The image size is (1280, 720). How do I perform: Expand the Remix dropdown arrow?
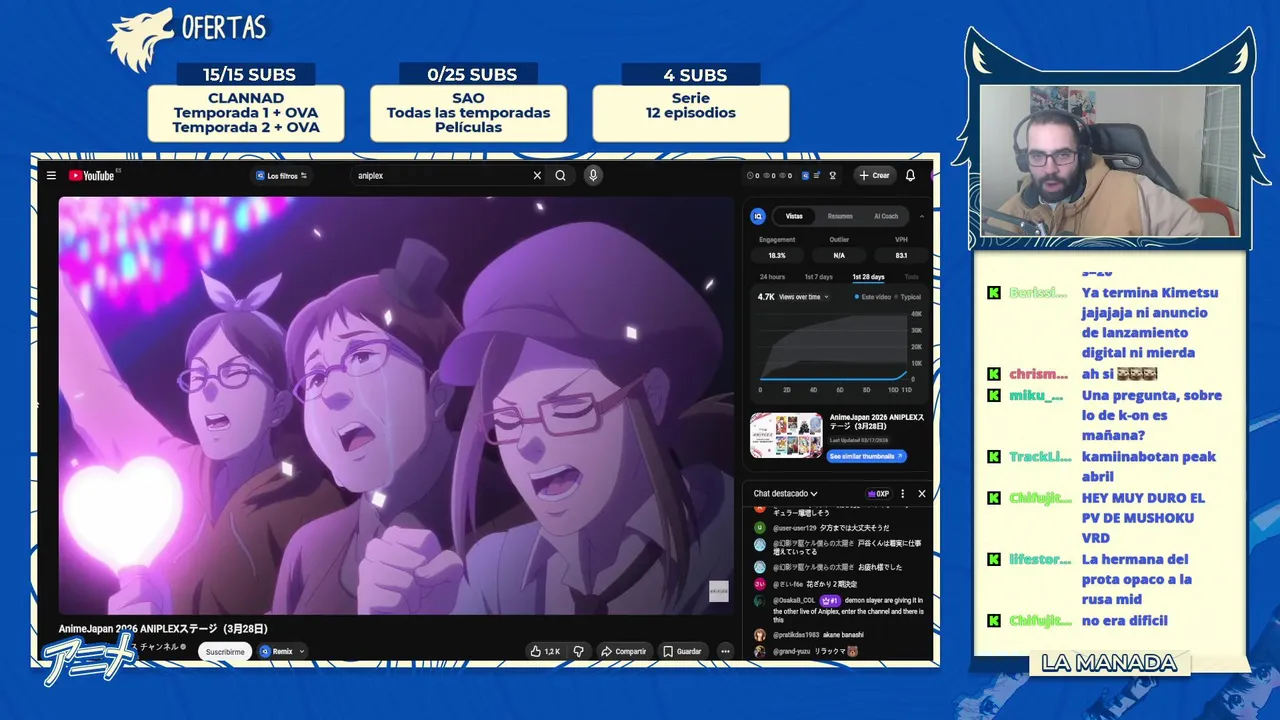[301, 652]
